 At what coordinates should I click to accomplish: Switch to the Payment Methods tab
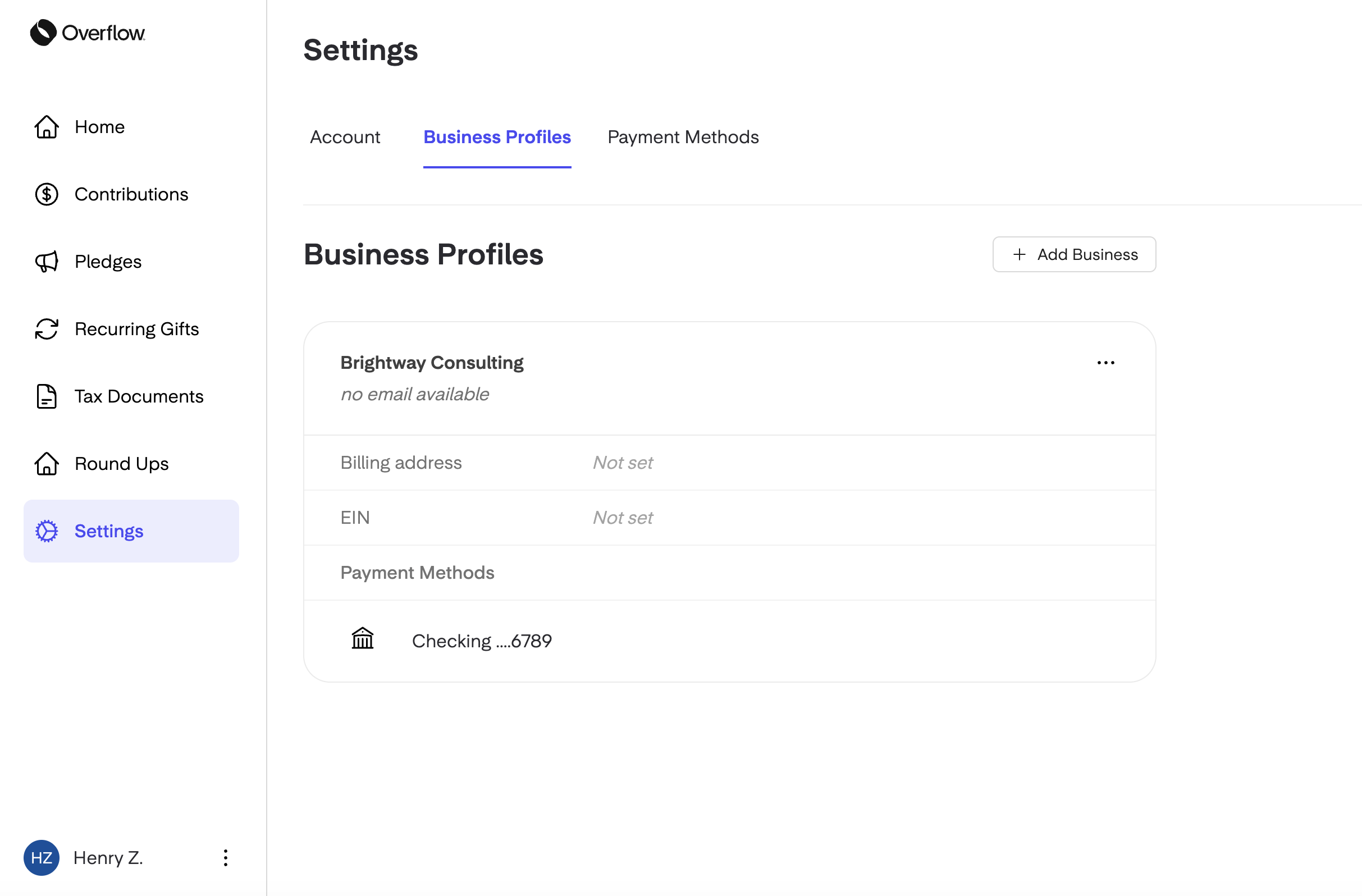tap(683, 138)
